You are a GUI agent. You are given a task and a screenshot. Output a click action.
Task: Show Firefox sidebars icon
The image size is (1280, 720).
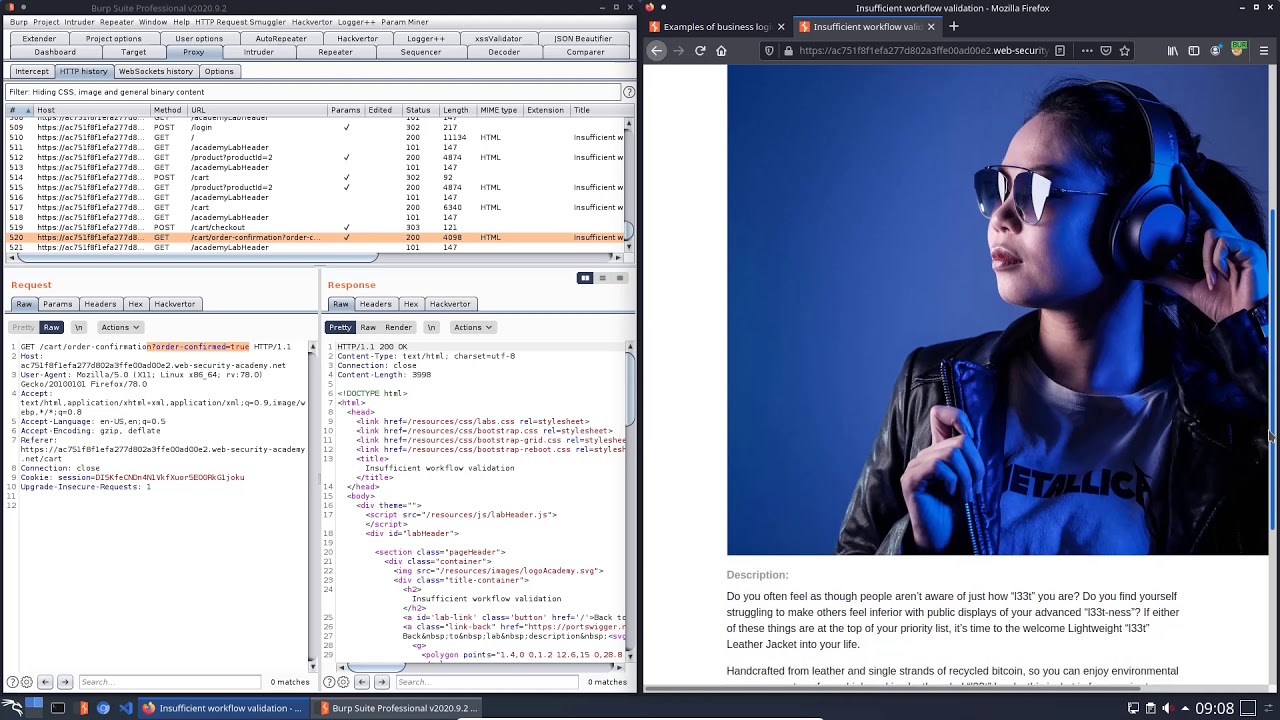[1194, 50]
